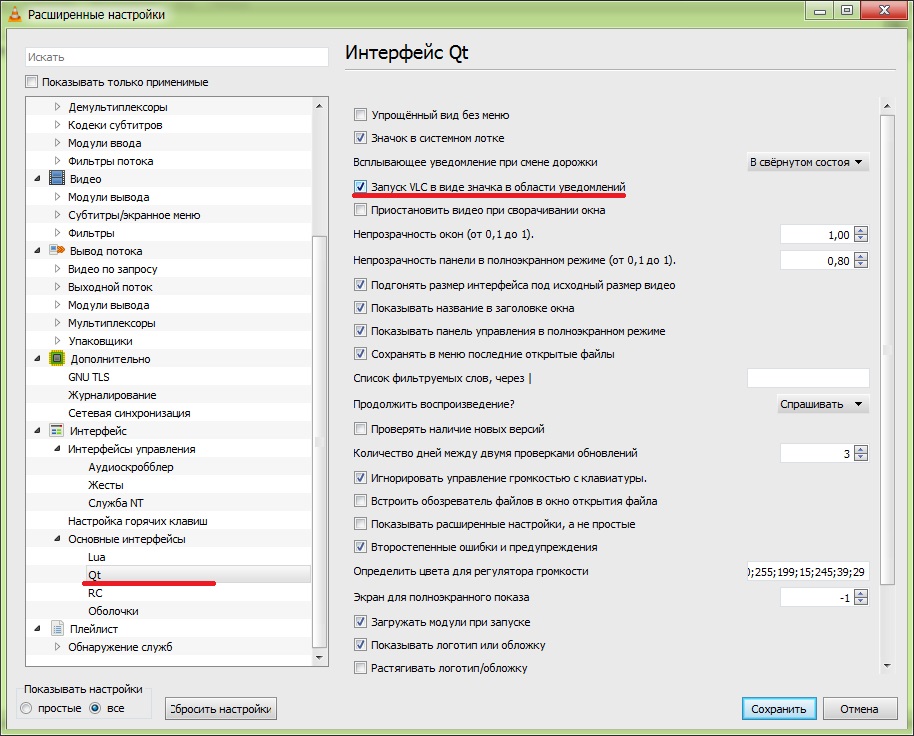Image resolution: width=914 pixels, height=736 pixels.
Task: Expand the Кодеки субтитров tree node
Action: click(57, 125)
